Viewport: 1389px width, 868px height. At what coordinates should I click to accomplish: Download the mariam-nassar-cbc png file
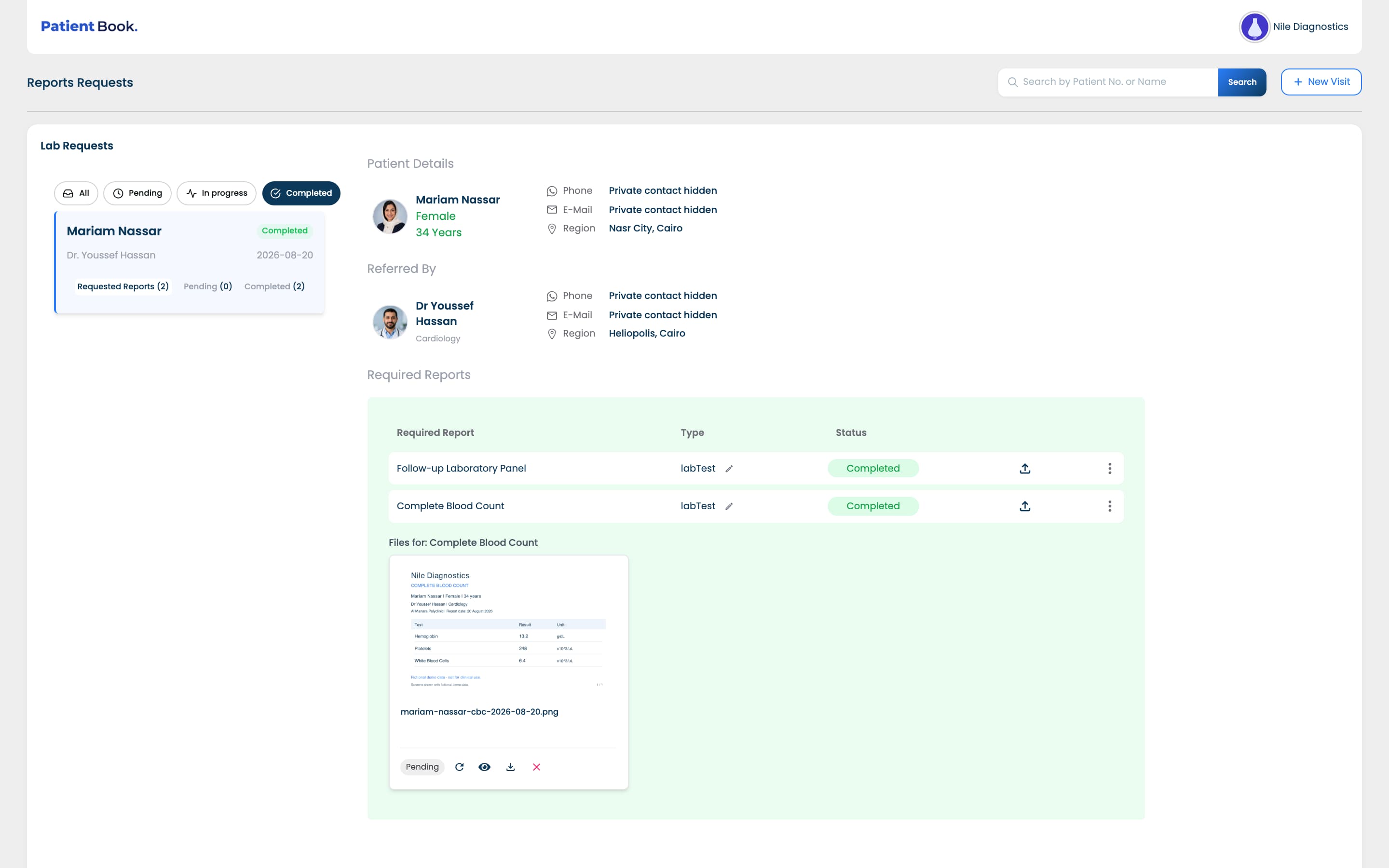[510, 767]
